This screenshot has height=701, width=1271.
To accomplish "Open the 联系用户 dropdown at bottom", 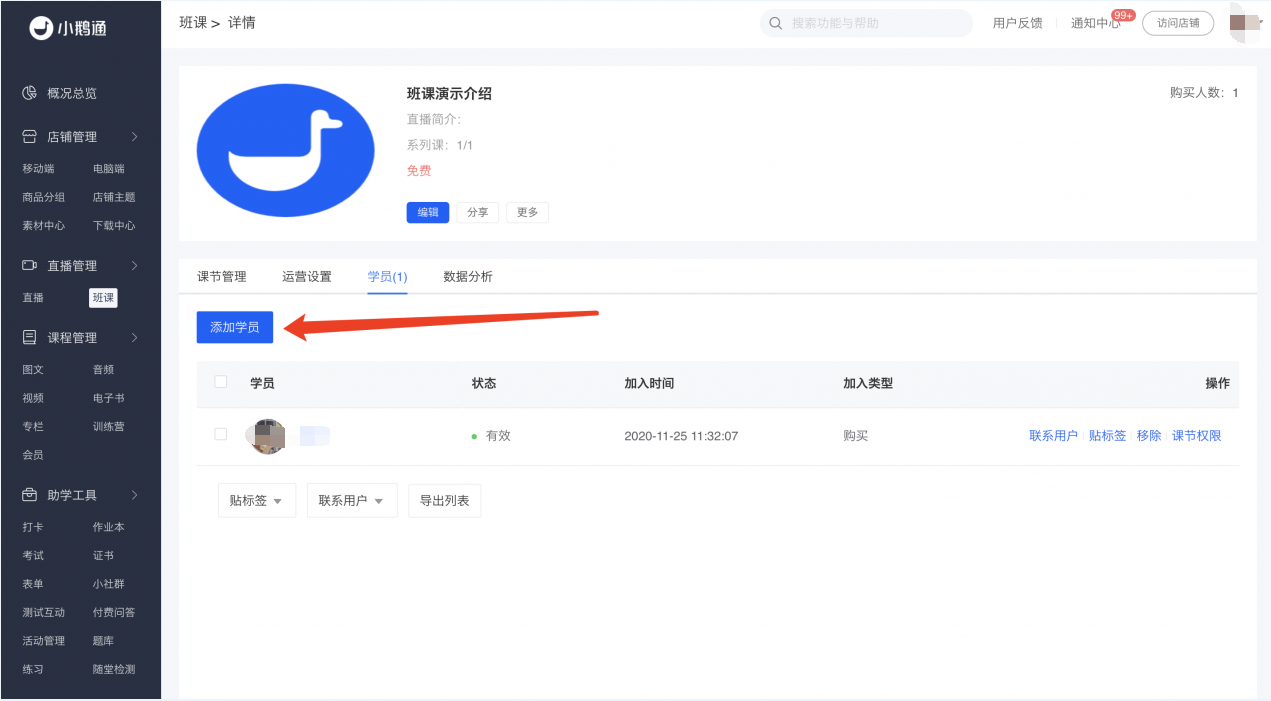I will click(352, 499).
